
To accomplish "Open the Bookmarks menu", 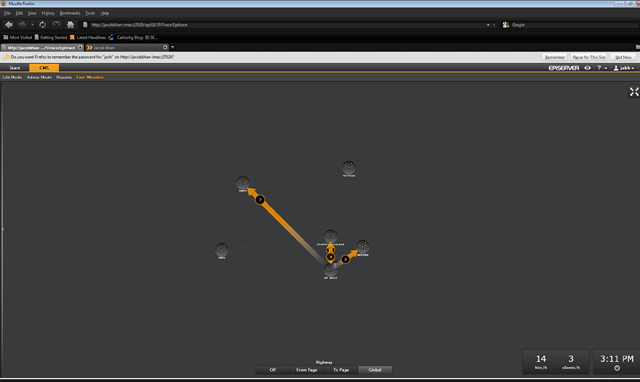I will 70,13.
